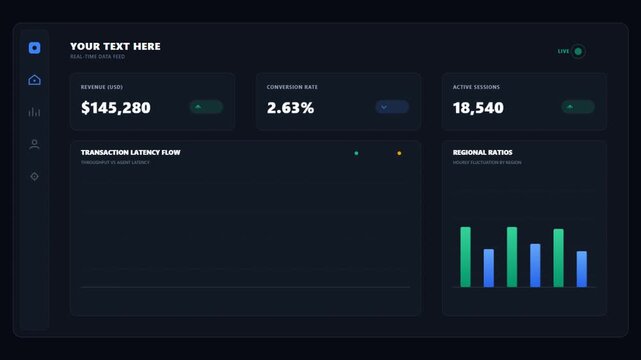Viewport: 641px width, 360px height.
Task: Click the CONVERSION RATE label
Action: point(292,87)
